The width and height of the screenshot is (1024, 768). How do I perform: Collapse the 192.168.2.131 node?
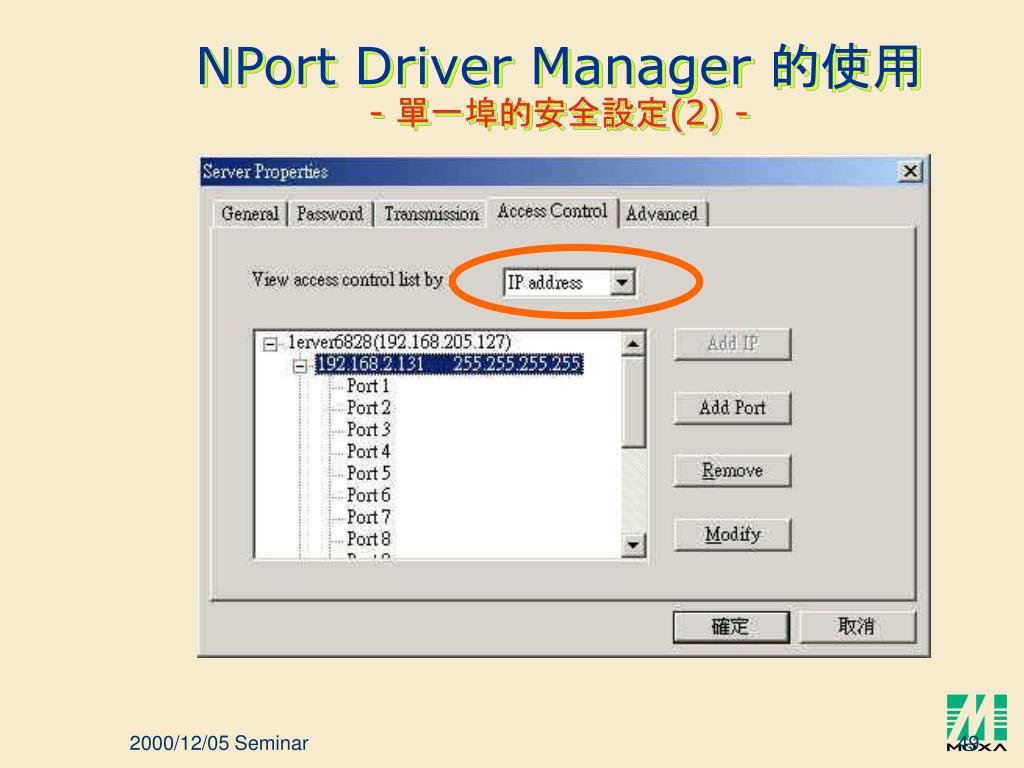pos(300,366)
